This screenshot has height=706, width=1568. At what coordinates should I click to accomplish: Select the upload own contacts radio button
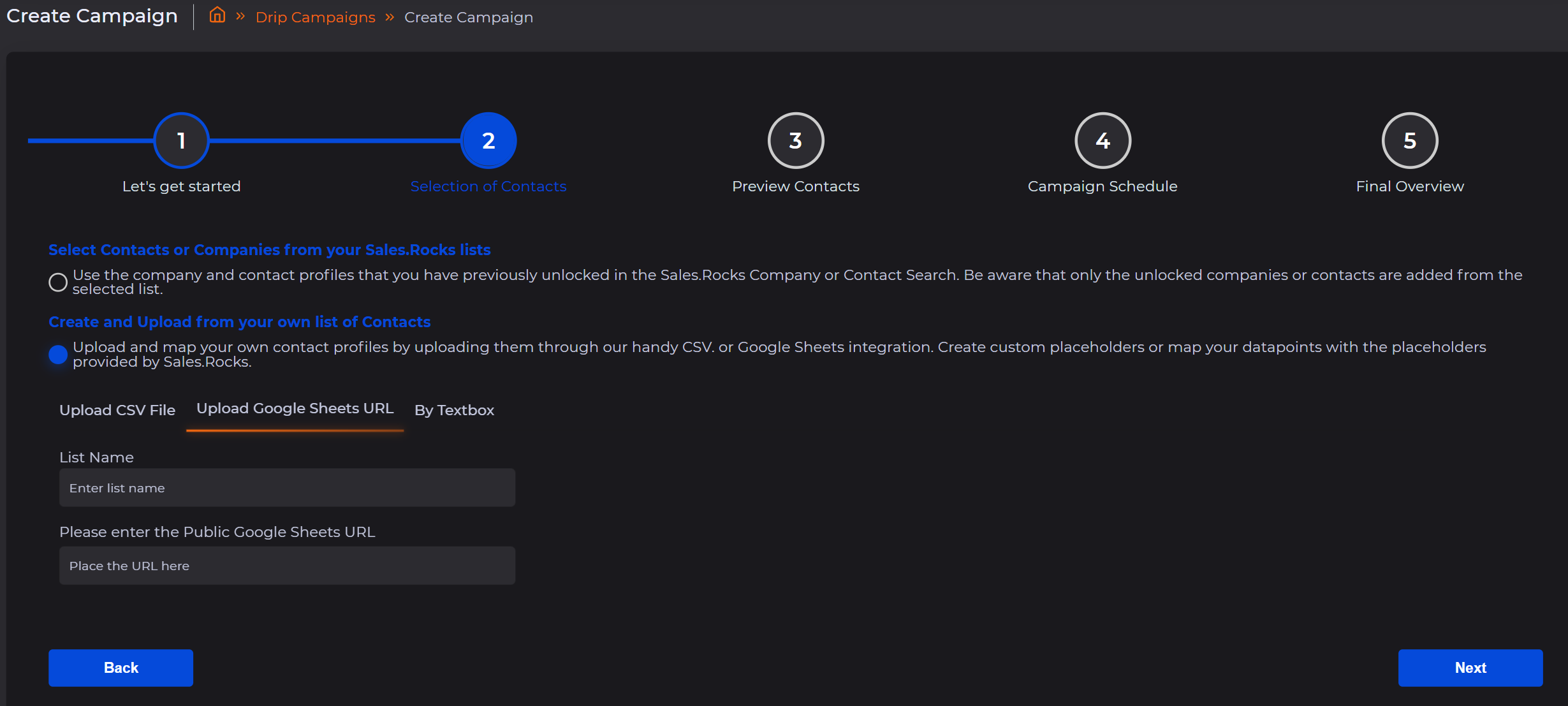[58, 355]
